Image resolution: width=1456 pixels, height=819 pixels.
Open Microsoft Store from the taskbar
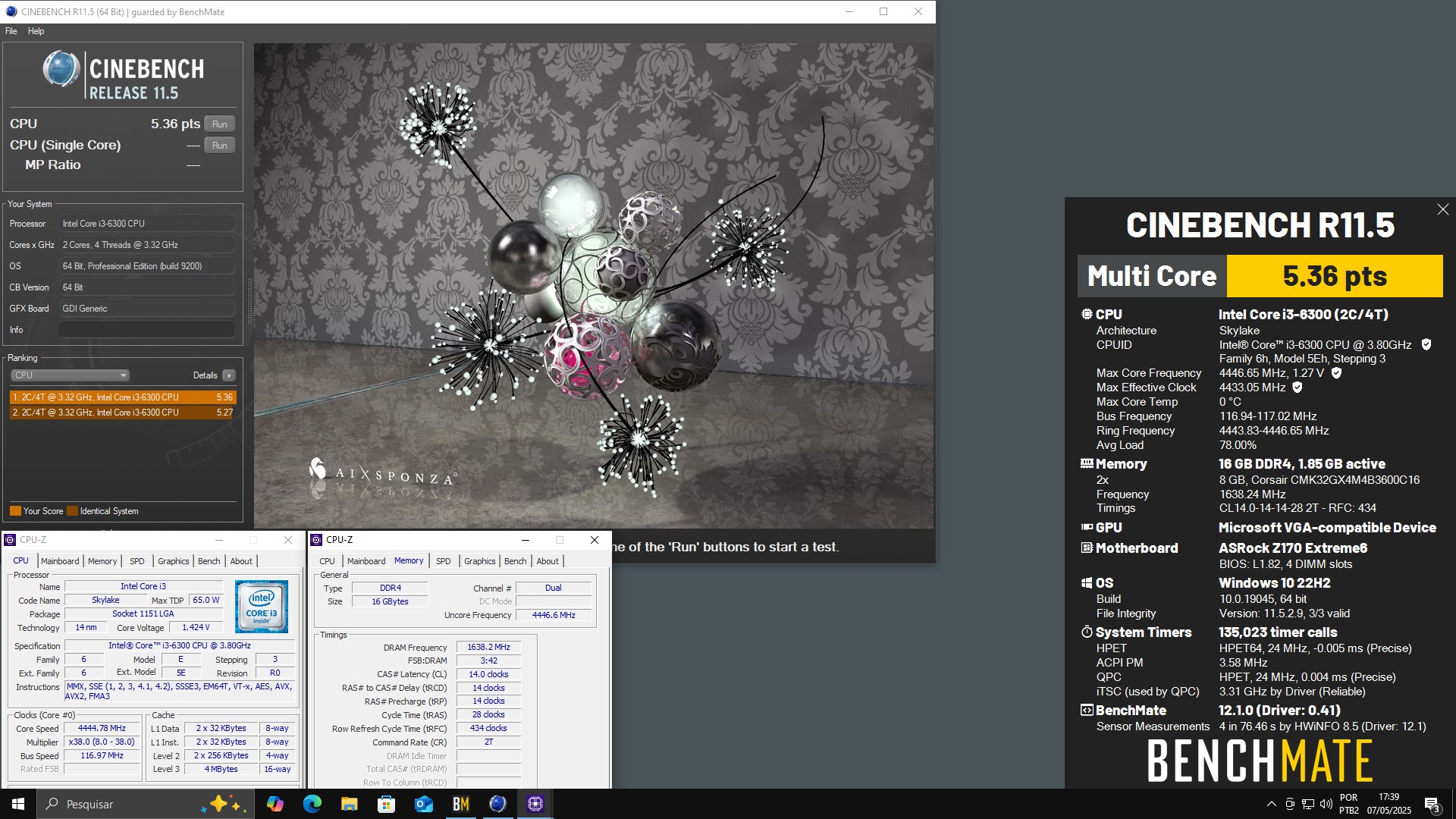[x=386, y=804]
